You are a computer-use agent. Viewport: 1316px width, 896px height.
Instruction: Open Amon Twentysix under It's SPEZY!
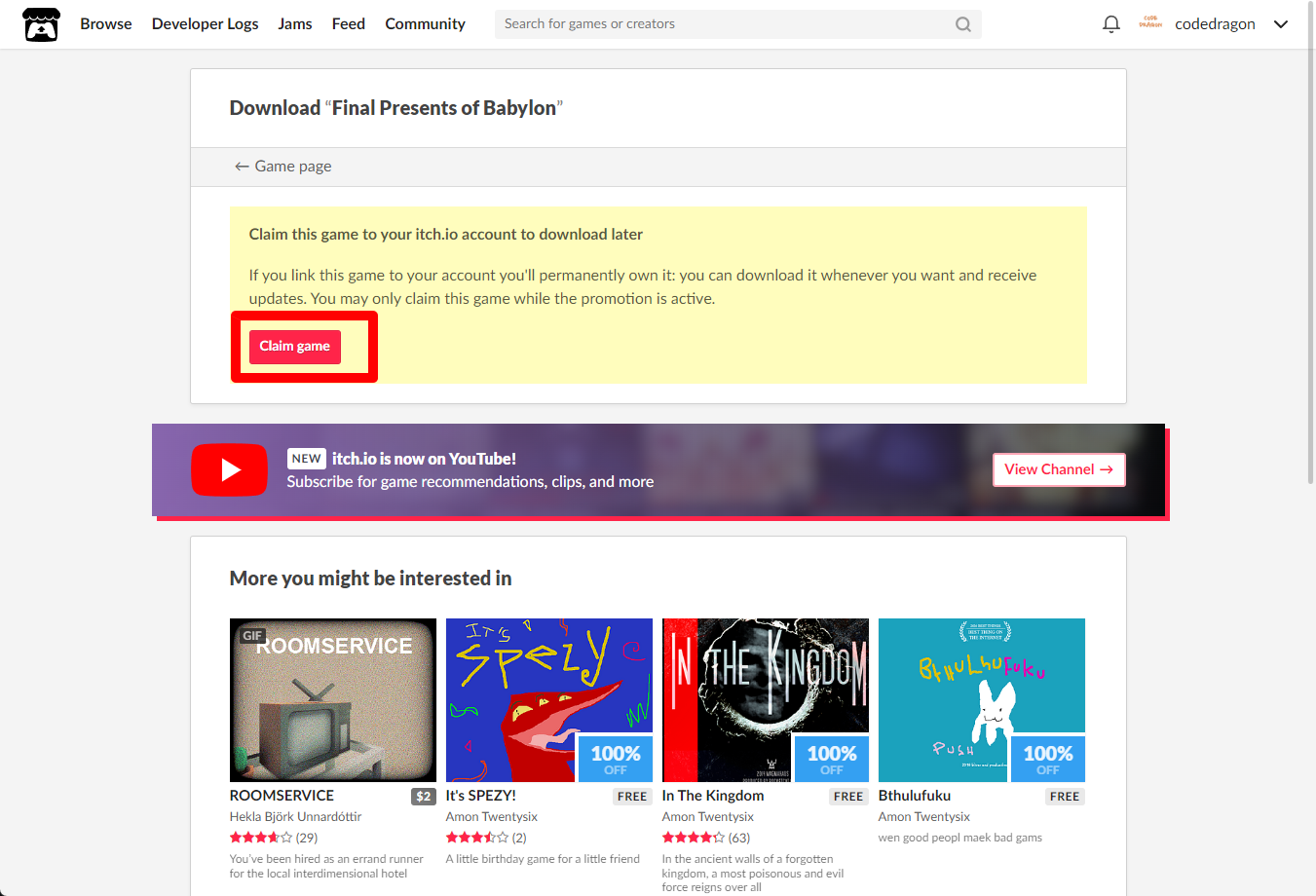click(492, 817)
